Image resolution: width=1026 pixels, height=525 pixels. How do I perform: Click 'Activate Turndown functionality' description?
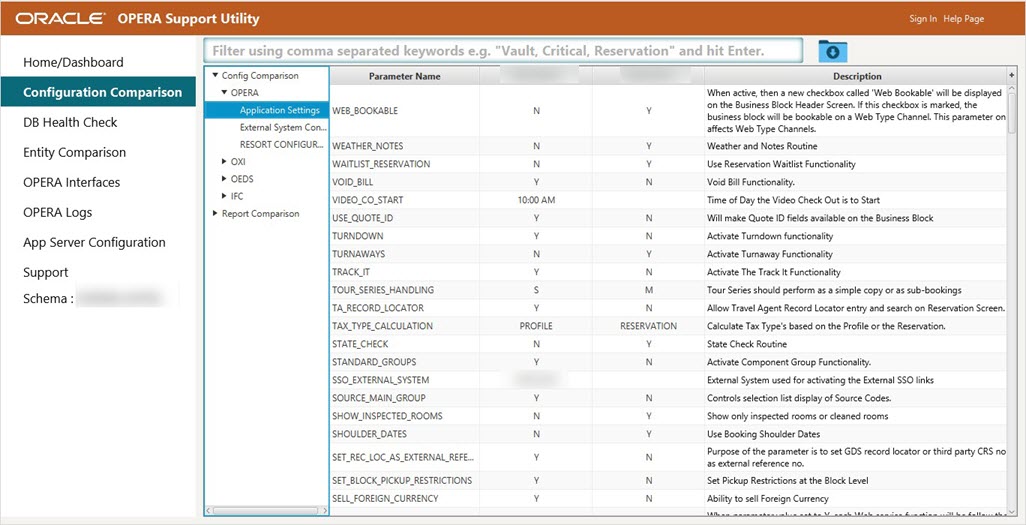[770, 236]
